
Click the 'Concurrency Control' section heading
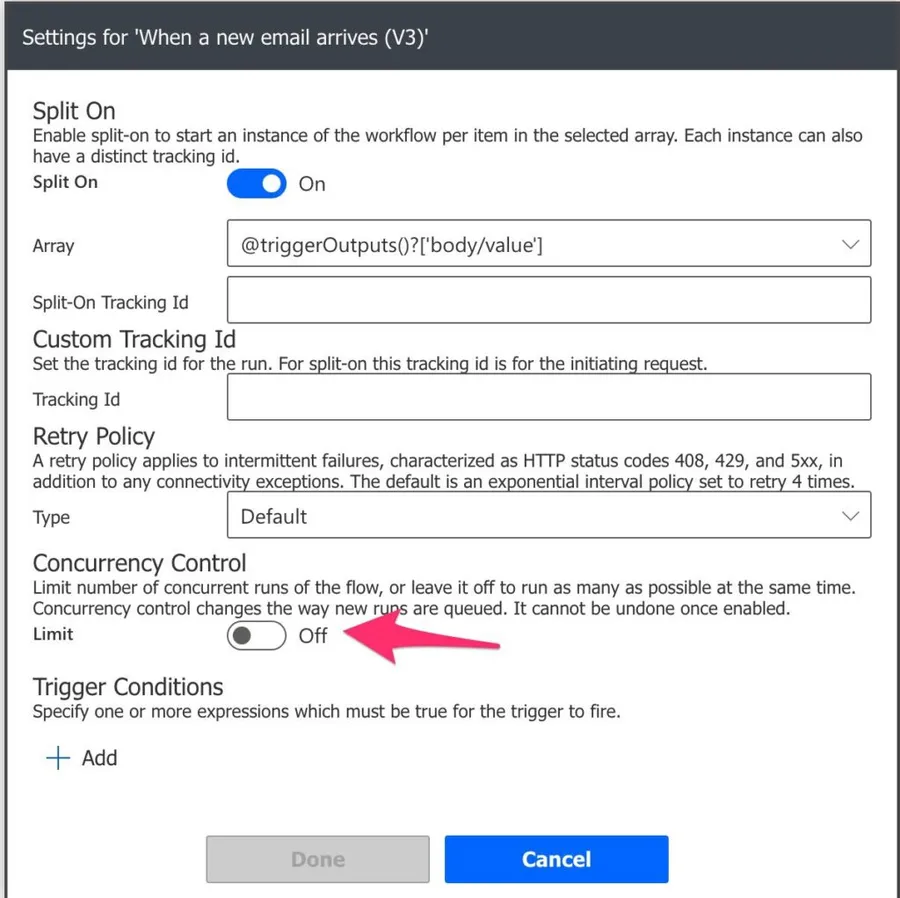pos(139,564)
